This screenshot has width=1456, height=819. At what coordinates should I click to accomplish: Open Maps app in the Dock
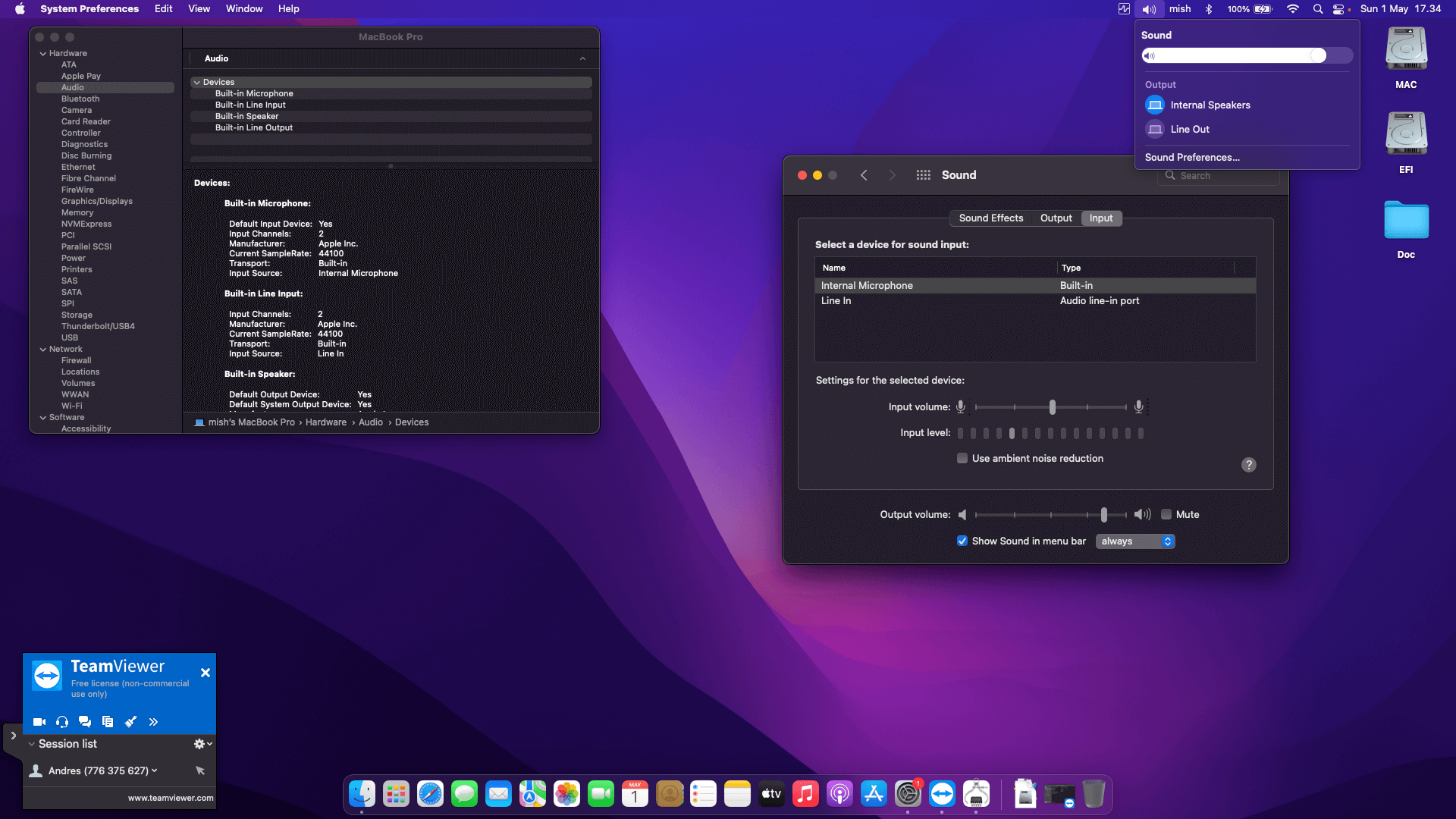click(x=532, y=794)
